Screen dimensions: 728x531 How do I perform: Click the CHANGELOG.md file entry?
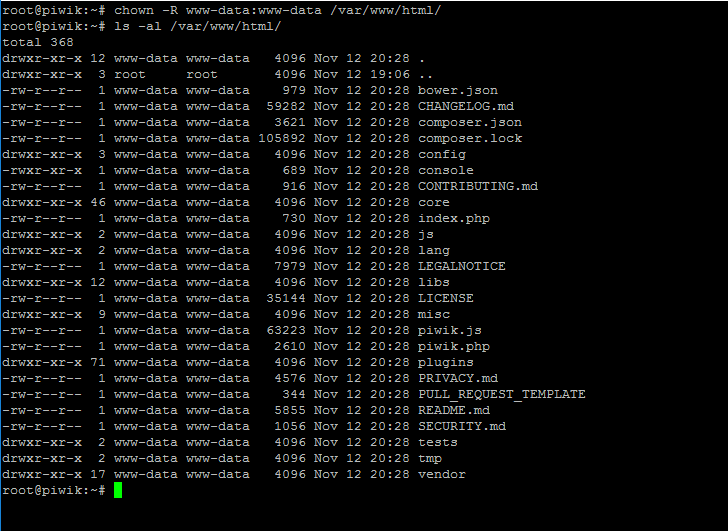pos(466,106)
